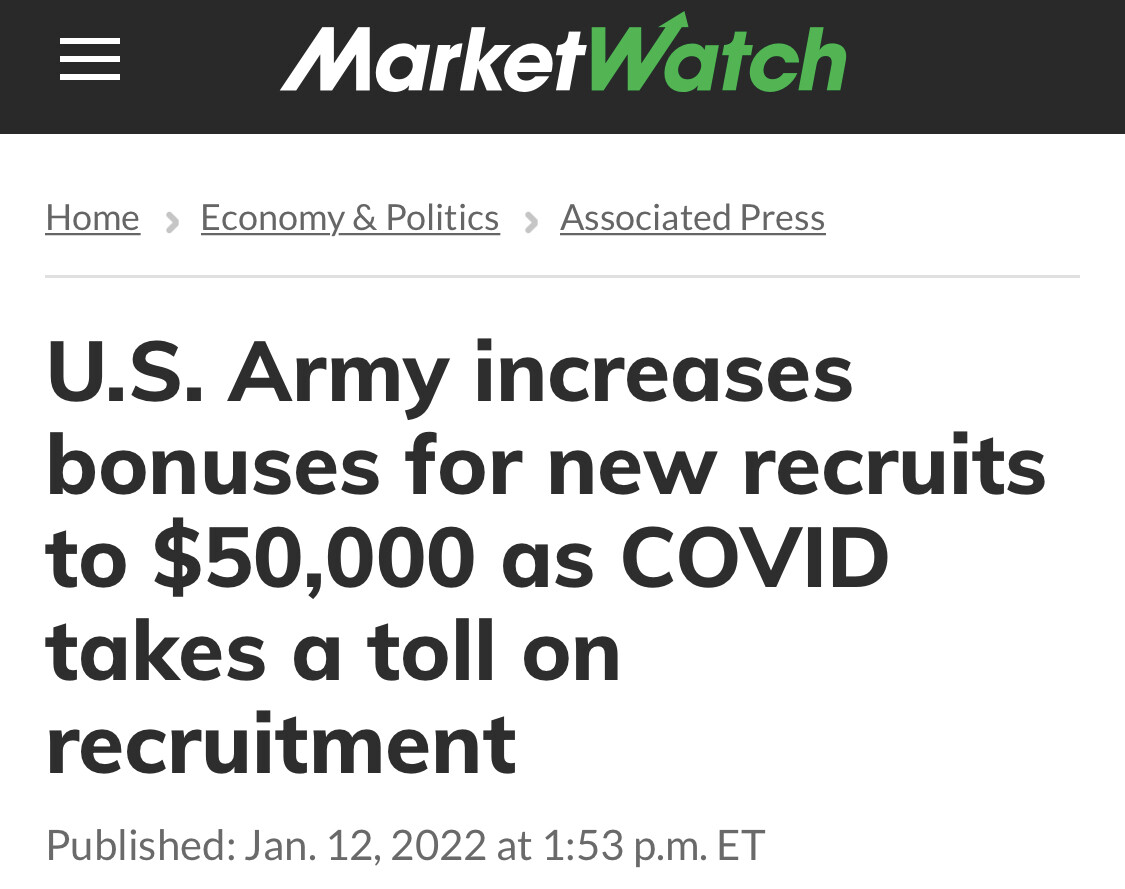The image size is (1125, 889).
Task: Open the Economy & Politics section link
Action: click(350, 217)
